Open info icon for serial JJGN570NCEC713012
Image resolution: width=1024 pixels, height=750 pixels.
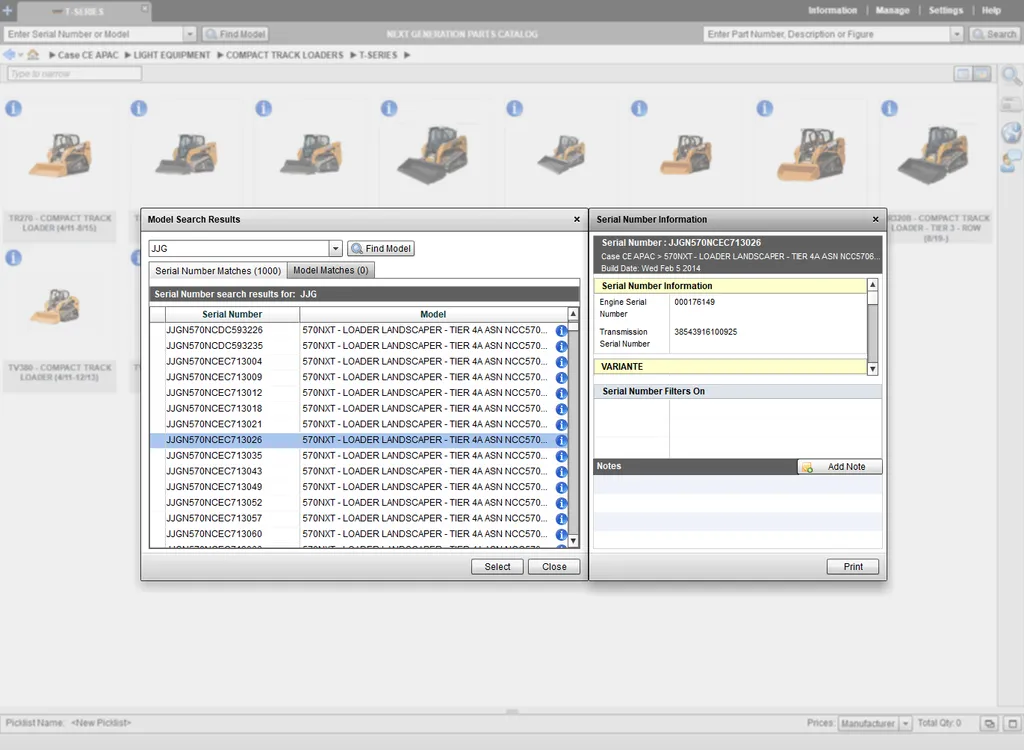[561, 393]
